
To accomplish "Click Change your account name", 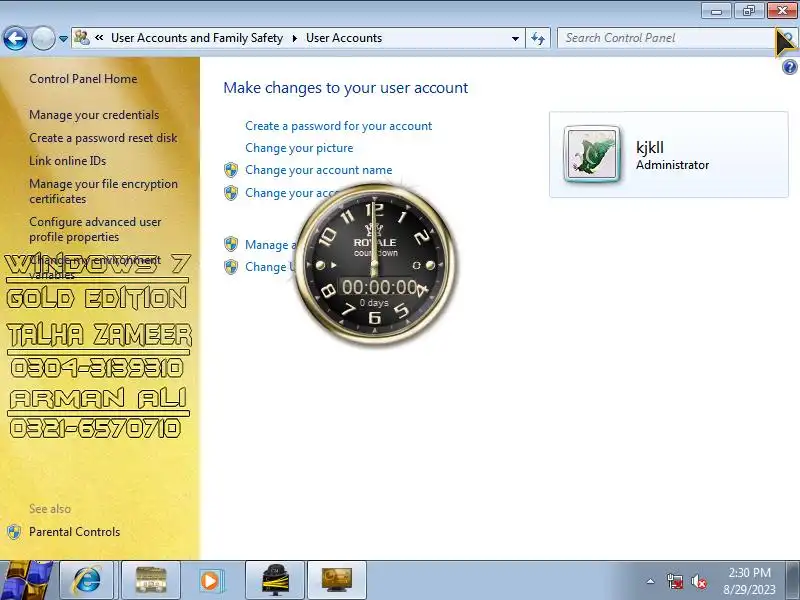I will [318, 170].
